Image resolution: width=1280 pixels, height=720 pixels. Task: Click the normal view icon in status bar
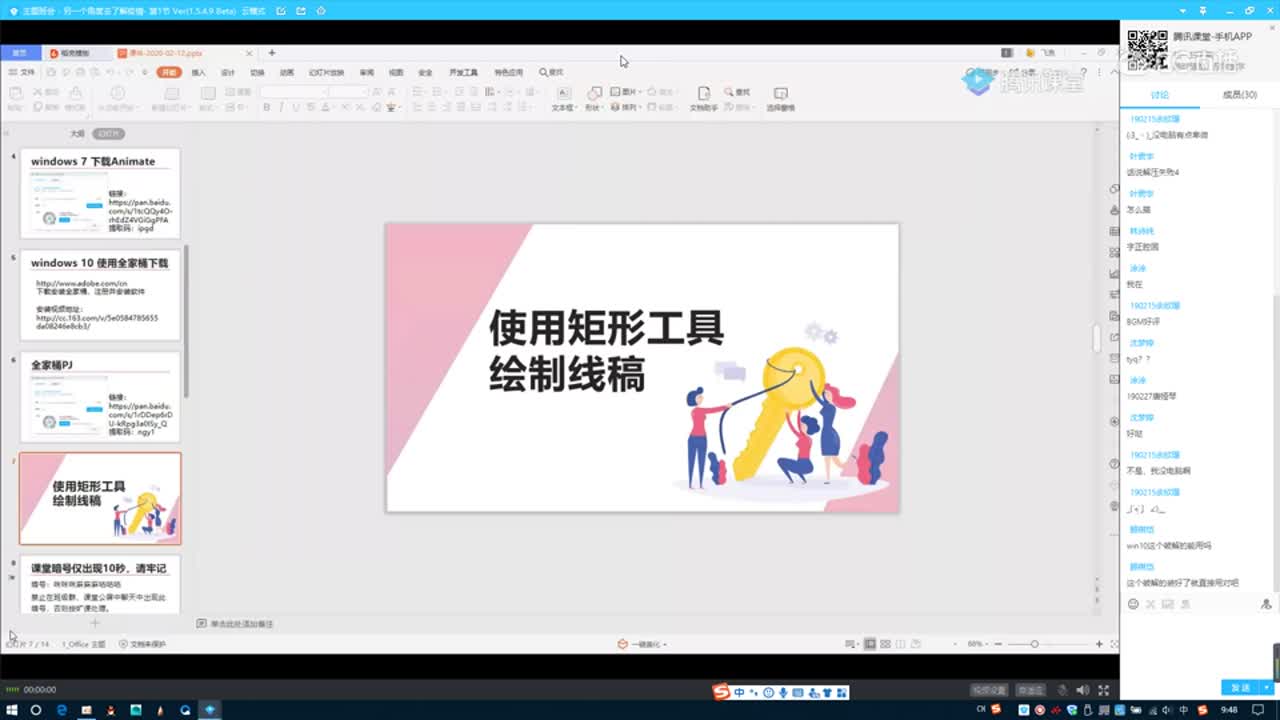[870, 644]
